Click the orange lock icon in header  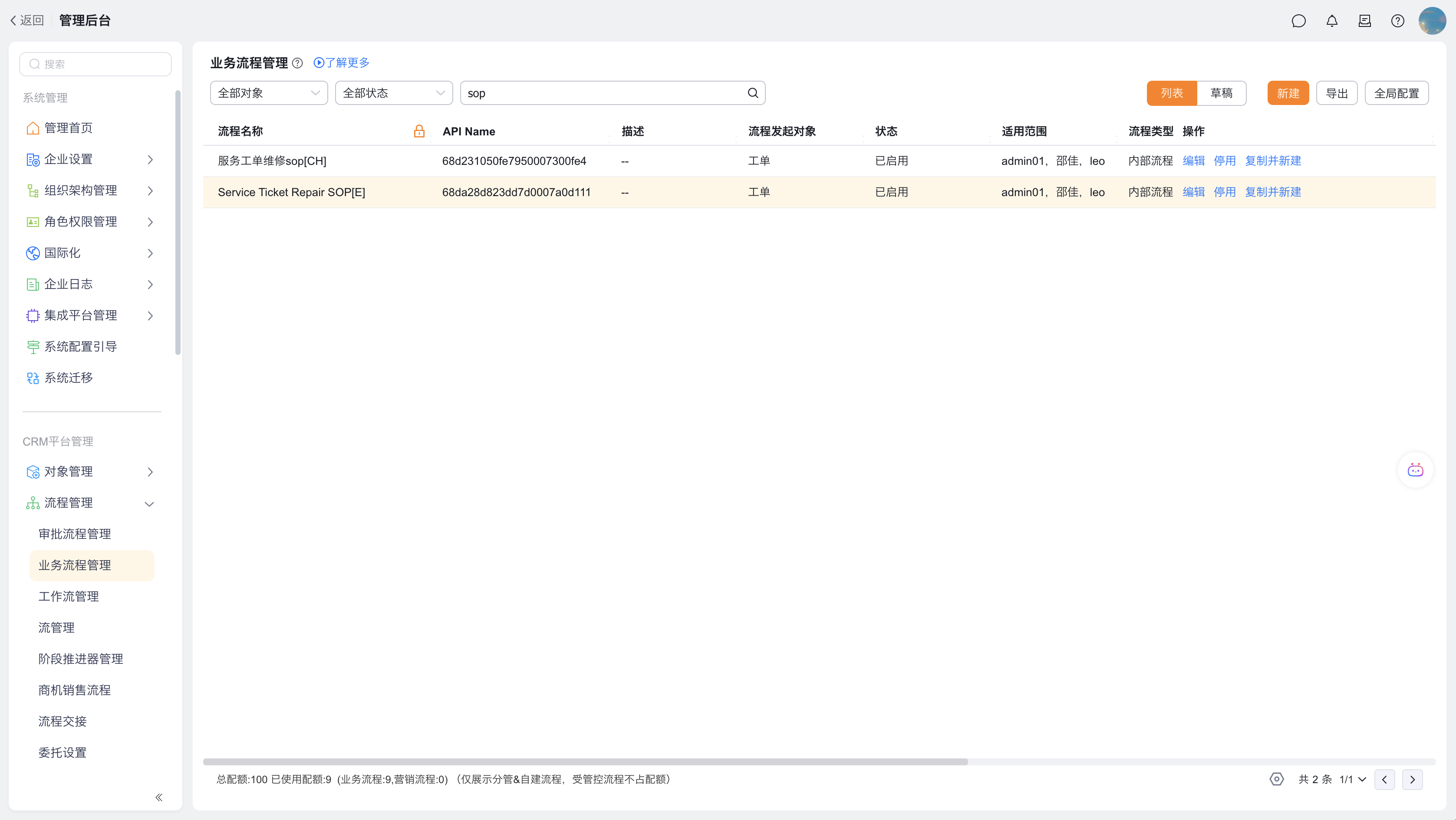[419, 131]
